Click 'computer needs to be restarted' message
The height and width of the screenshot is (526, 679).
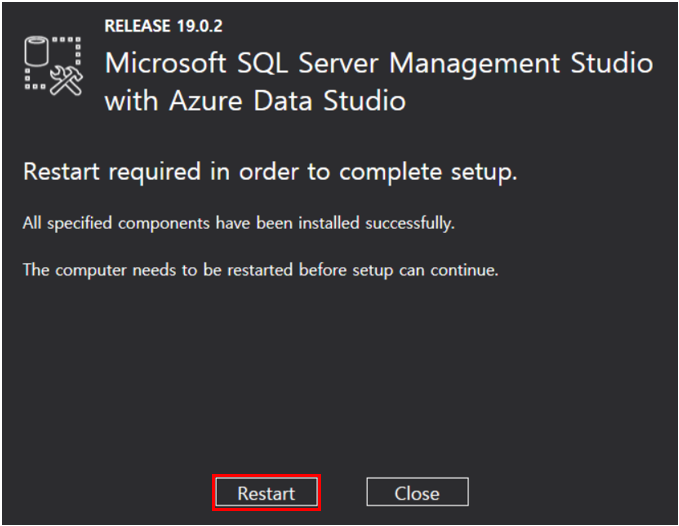(x=260, y=270)
